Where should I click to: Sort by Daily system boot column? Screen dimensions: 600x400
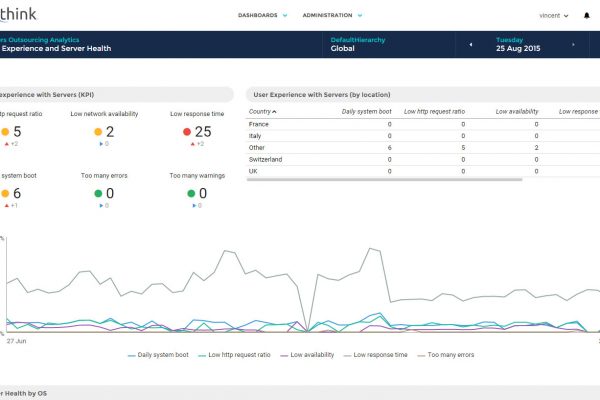click(366, 111)
